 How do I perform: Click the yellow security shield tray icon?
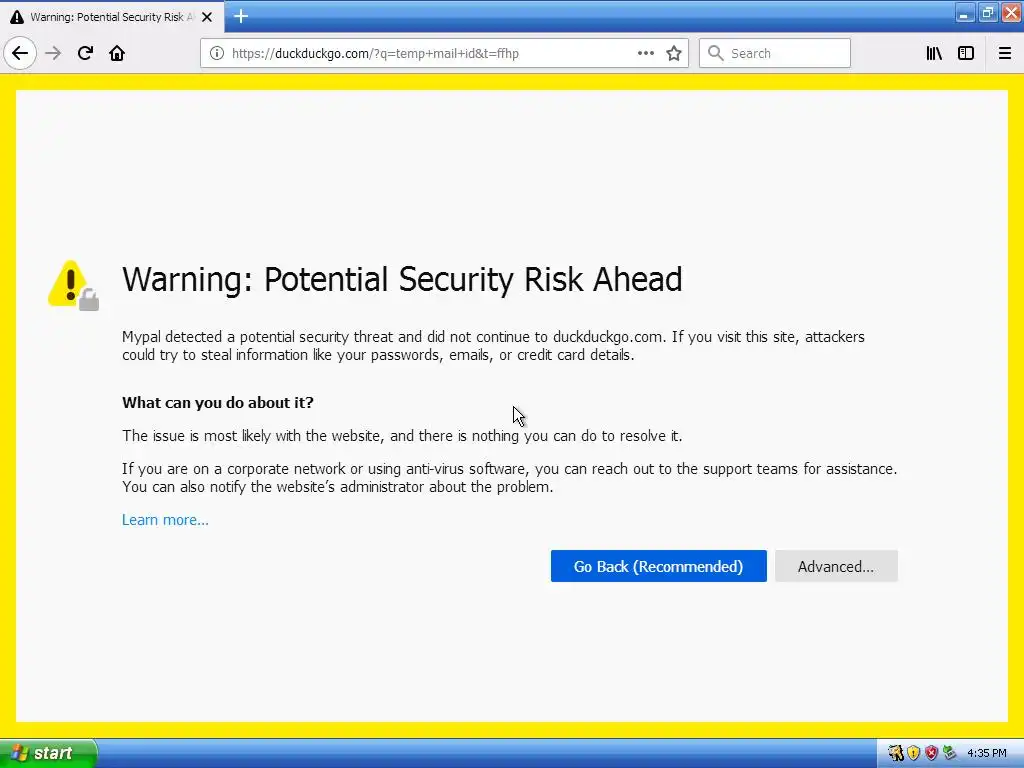coord(914,753)
